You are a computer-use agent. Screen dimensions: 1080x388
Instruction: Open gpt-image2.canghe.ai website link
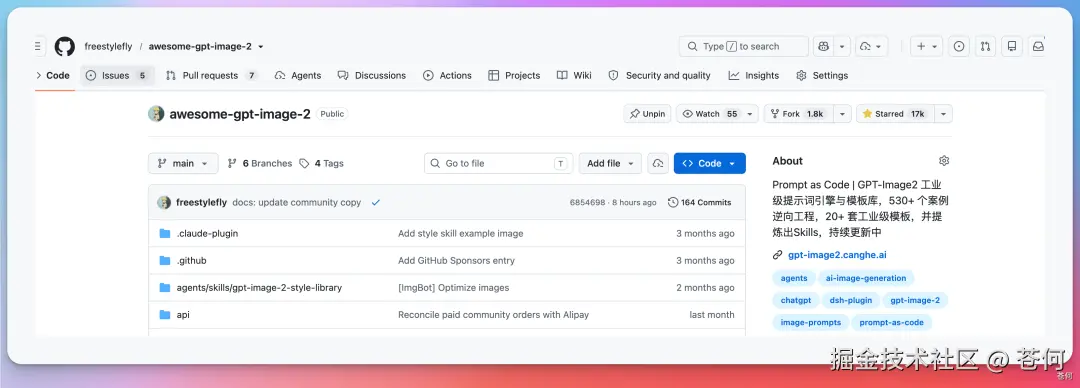838,255
